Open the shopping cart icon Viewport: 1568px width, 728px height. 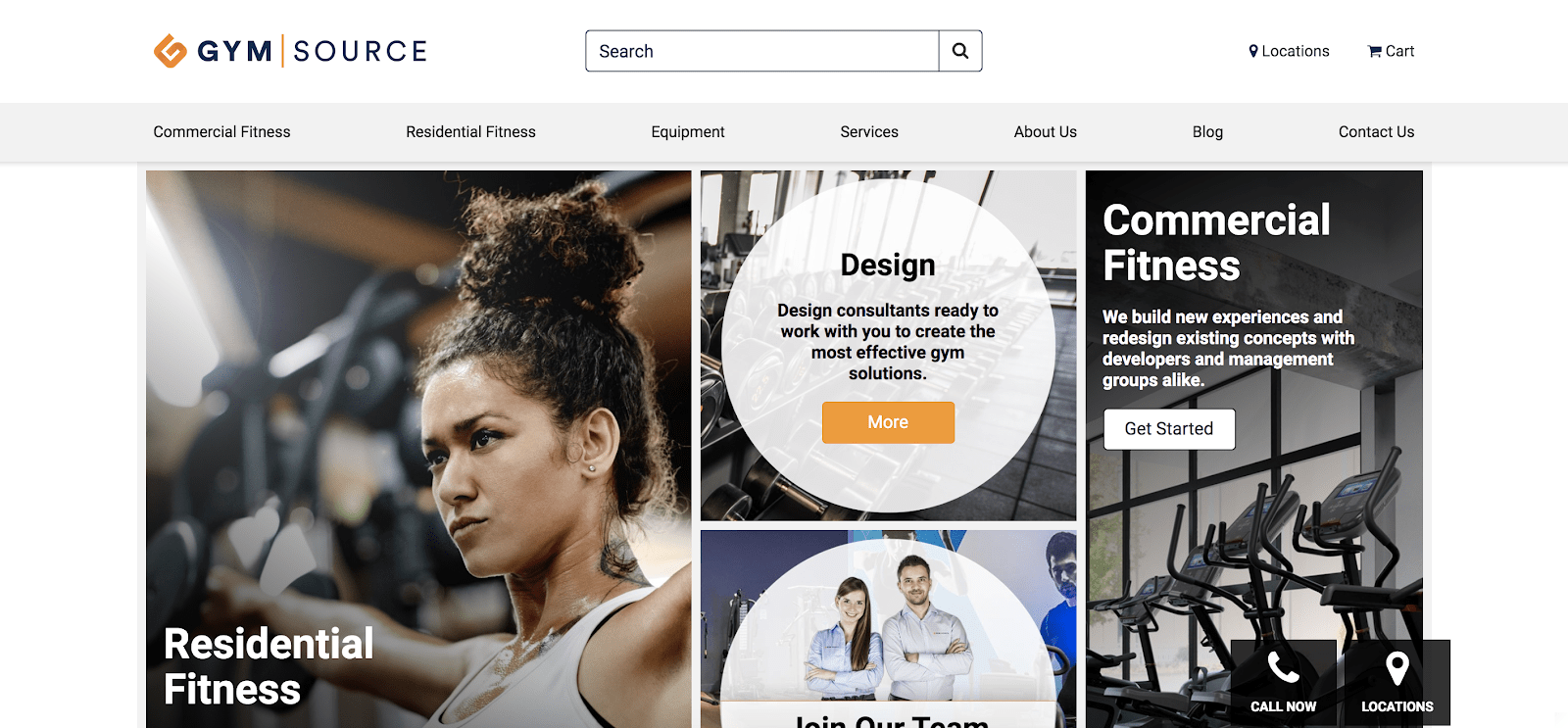(x=1375, y=51)
